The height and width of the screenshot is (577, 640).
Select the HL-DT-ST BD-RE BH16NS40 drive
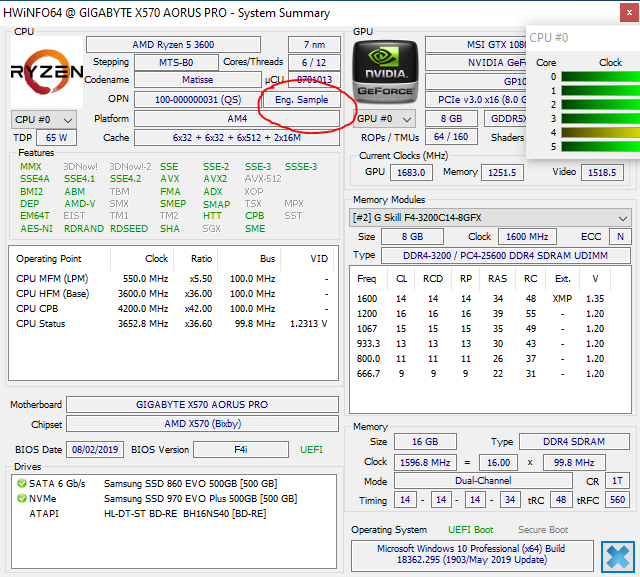point(184,514)
